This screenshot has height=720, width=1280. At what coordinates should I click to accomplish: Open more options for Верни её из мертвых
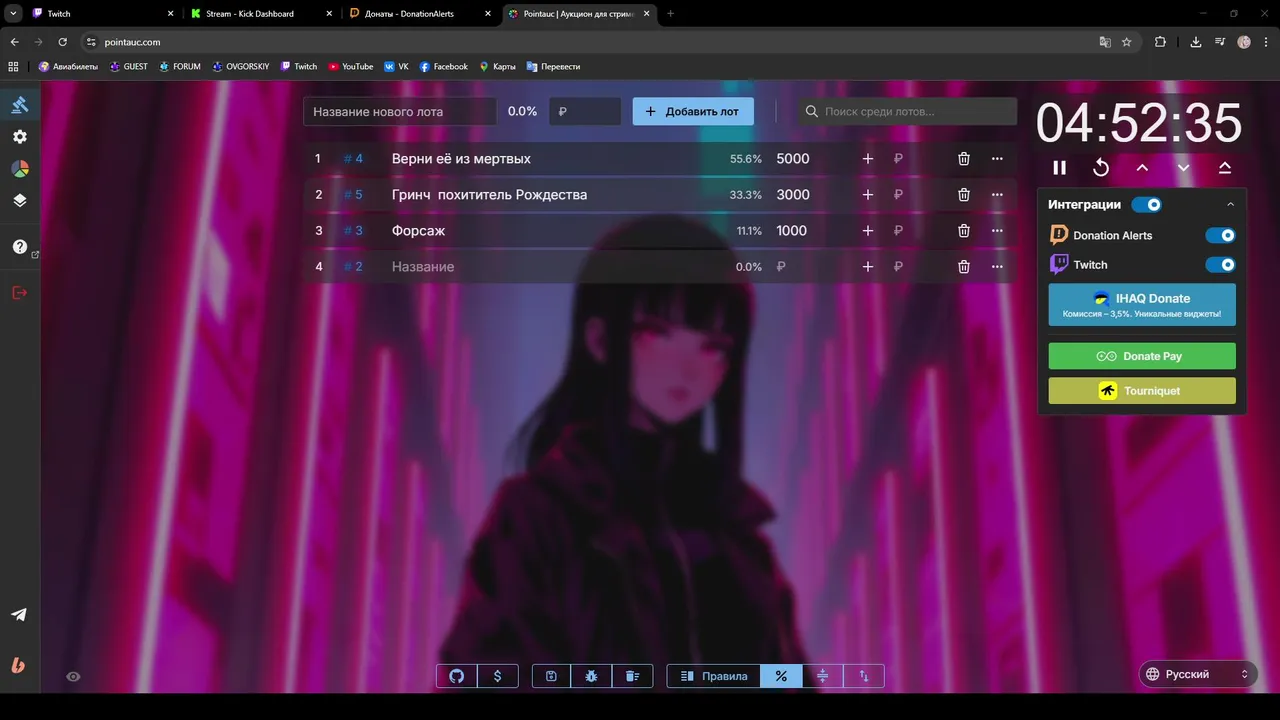997,159
